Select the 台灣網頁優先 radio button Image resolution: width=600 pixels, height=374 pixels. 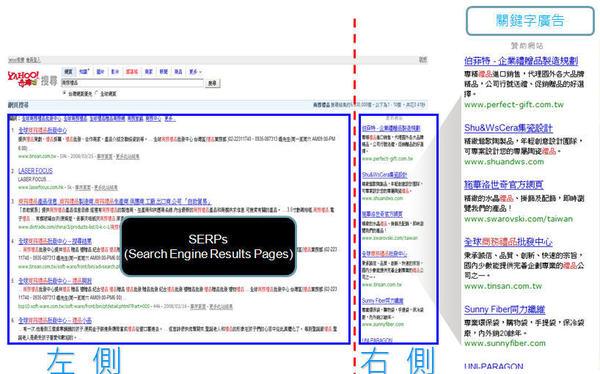tap(64, 93)
